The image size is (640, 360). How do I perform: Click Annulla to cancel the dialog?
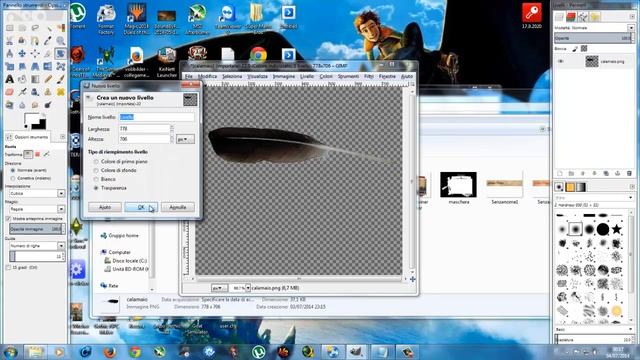tap(178, 207)
